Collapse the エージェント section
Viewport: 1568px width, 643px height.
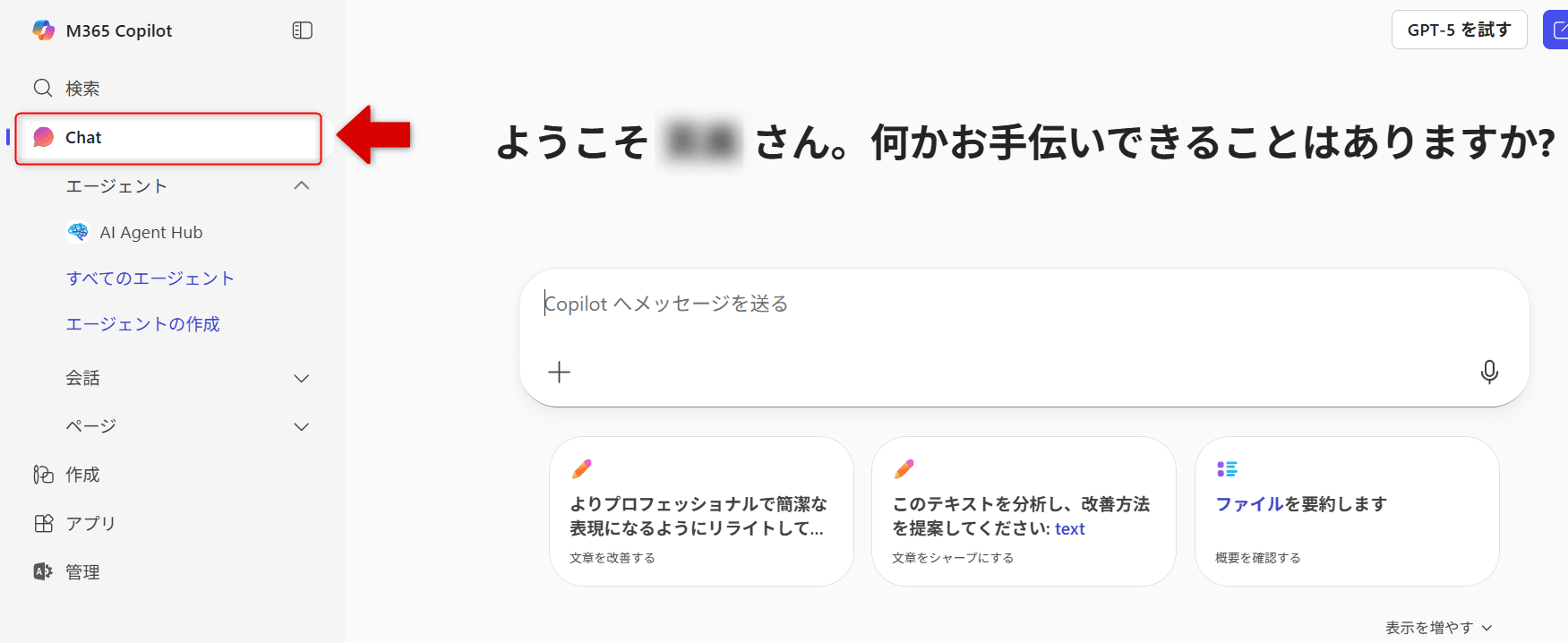302,185
